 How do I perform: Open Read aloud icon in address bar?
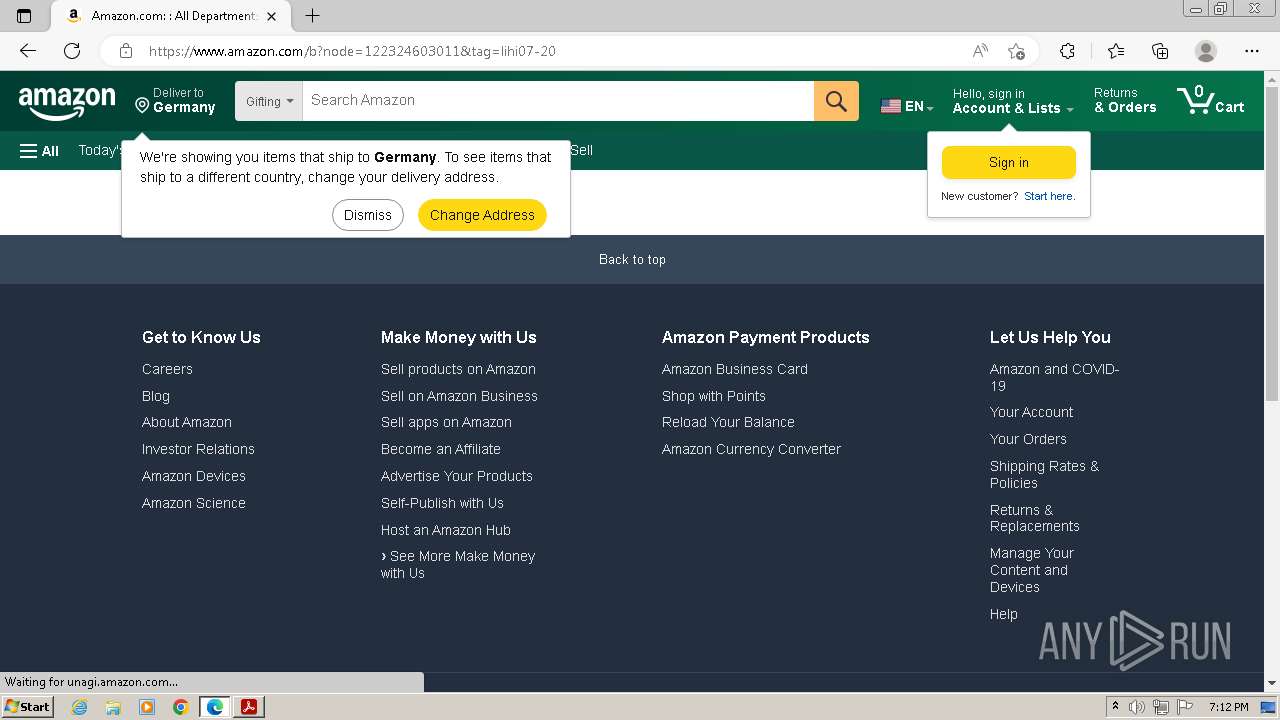(x=980, y=51)
